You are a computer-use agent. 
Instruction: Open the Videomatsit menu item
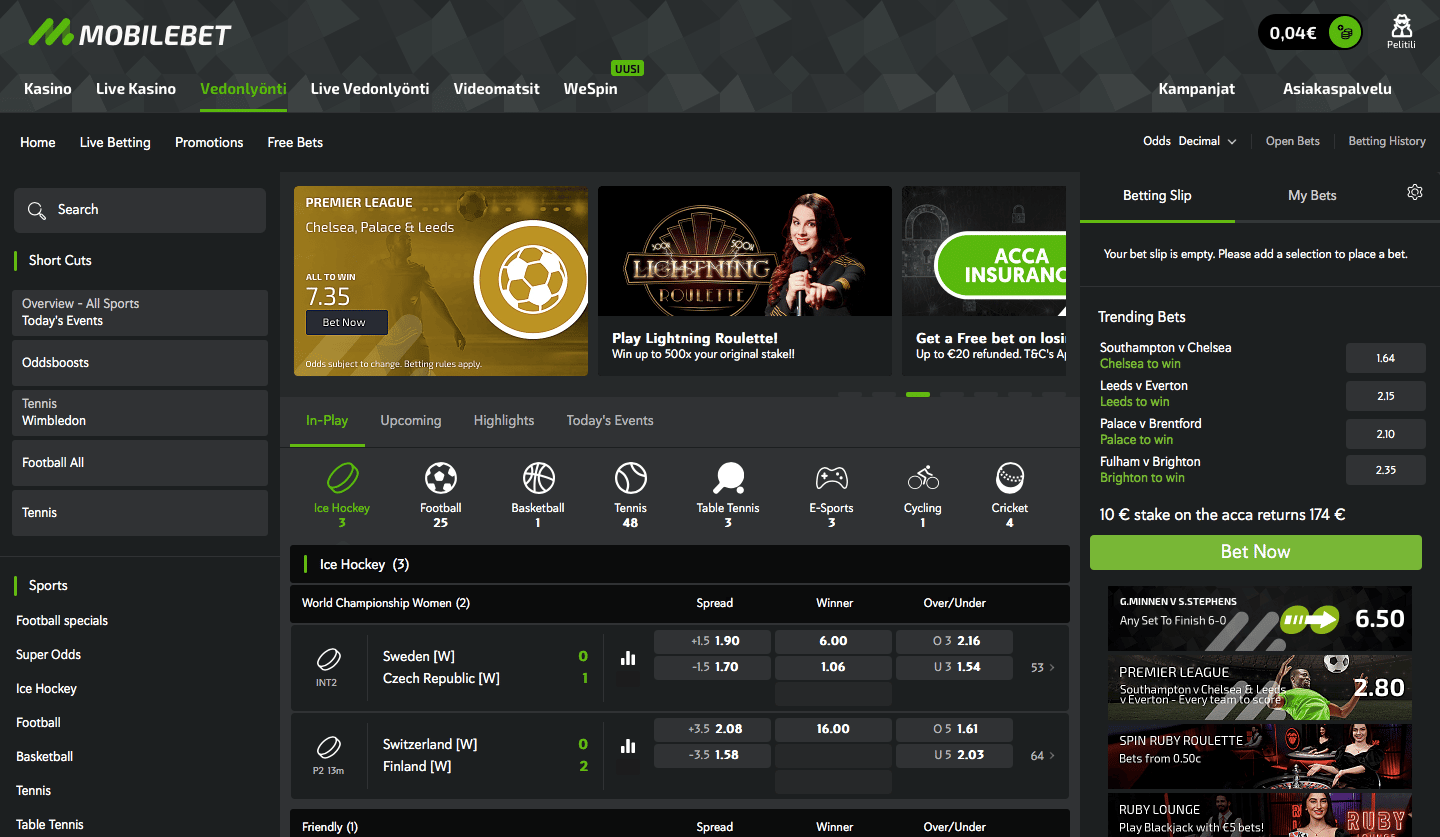[x=496, y=89]
